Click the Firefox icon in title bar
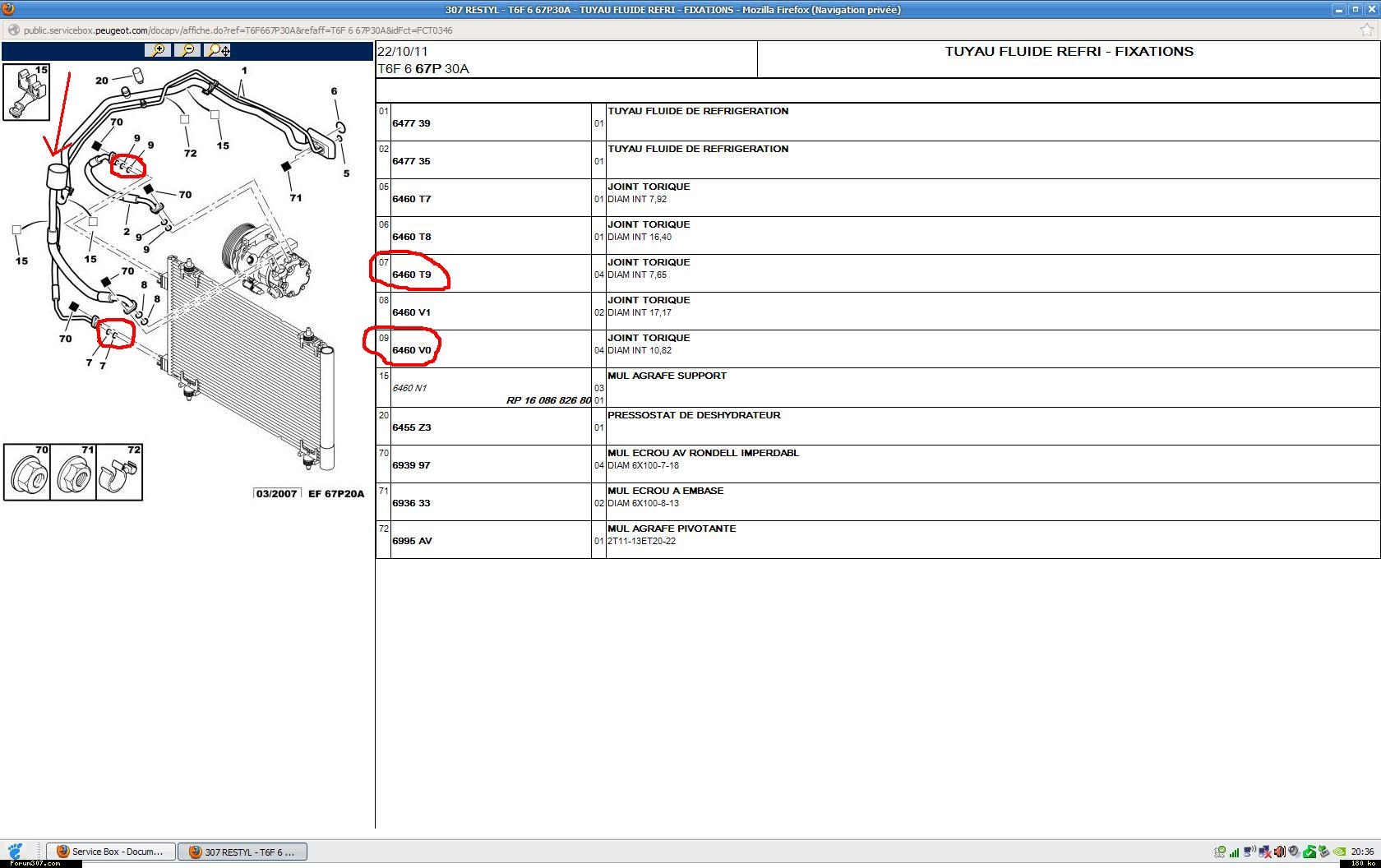 coord(8,9)
